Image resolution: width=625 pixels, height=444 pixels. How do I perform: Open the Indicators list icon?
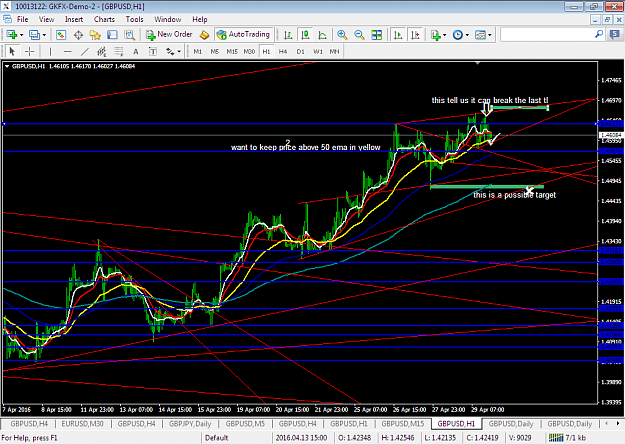click(x=436, y=35)
